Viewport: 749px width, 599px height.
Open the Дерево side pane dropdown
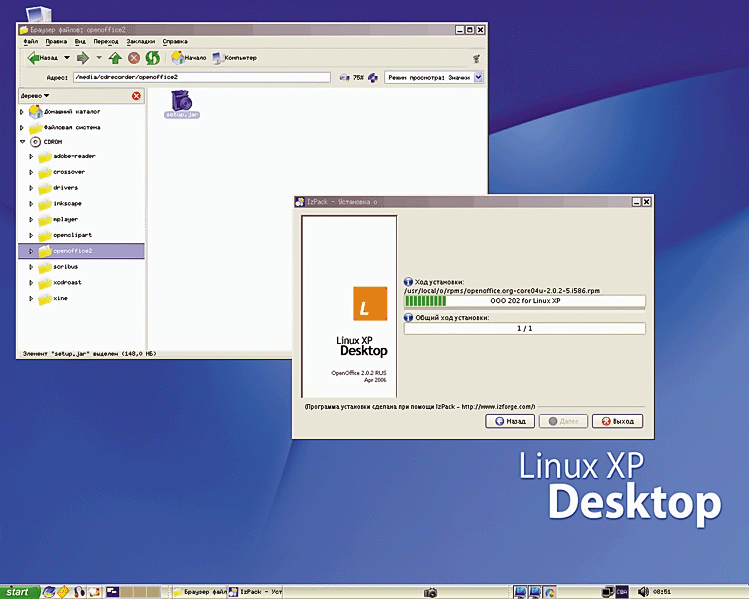click(x=35, y=96)
